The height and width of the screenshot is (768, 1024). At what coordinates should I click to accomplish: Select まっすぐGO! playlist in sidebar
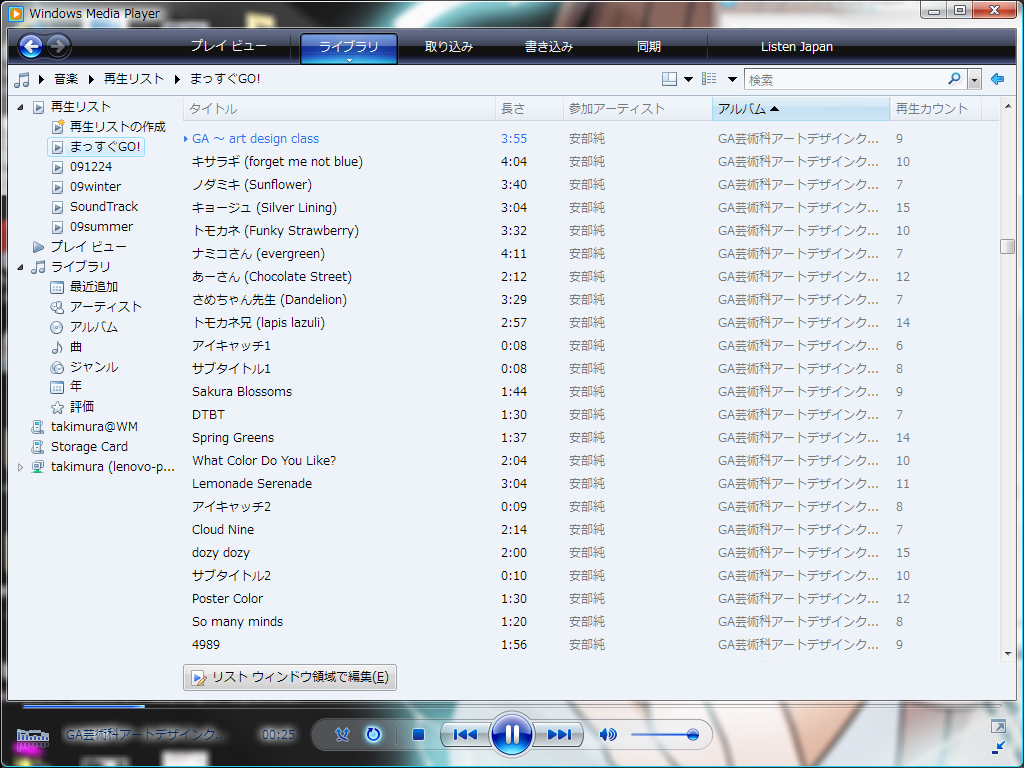pyautogui.click(x=96, y=147)
